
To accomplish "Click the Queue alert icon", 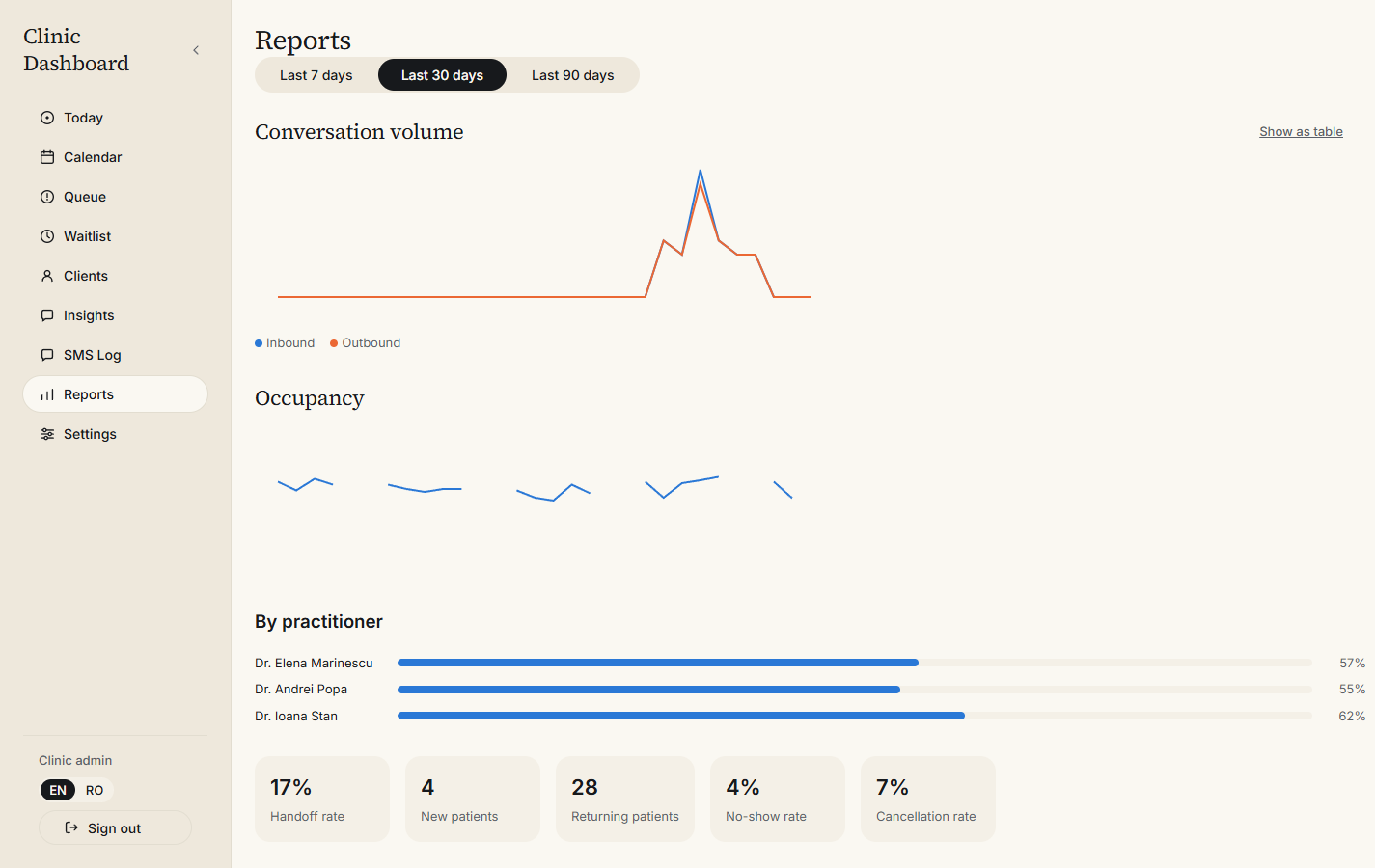I will pyautogui.click(x=47, y=197).
